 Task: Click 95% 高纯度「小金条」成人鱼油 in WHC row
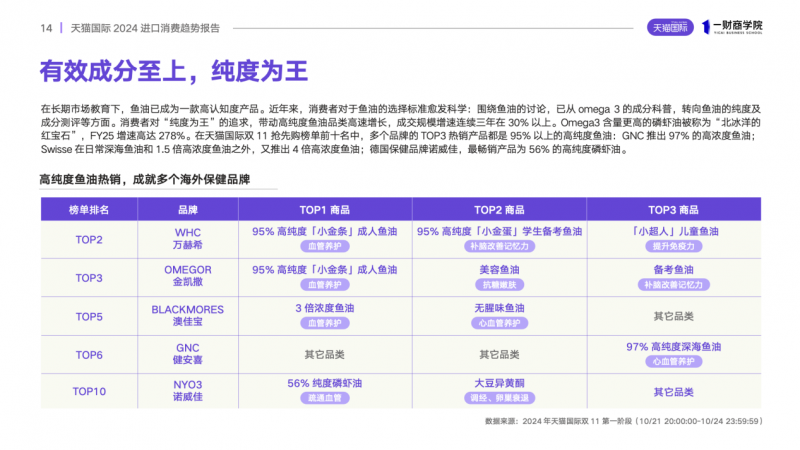point(324,232)
